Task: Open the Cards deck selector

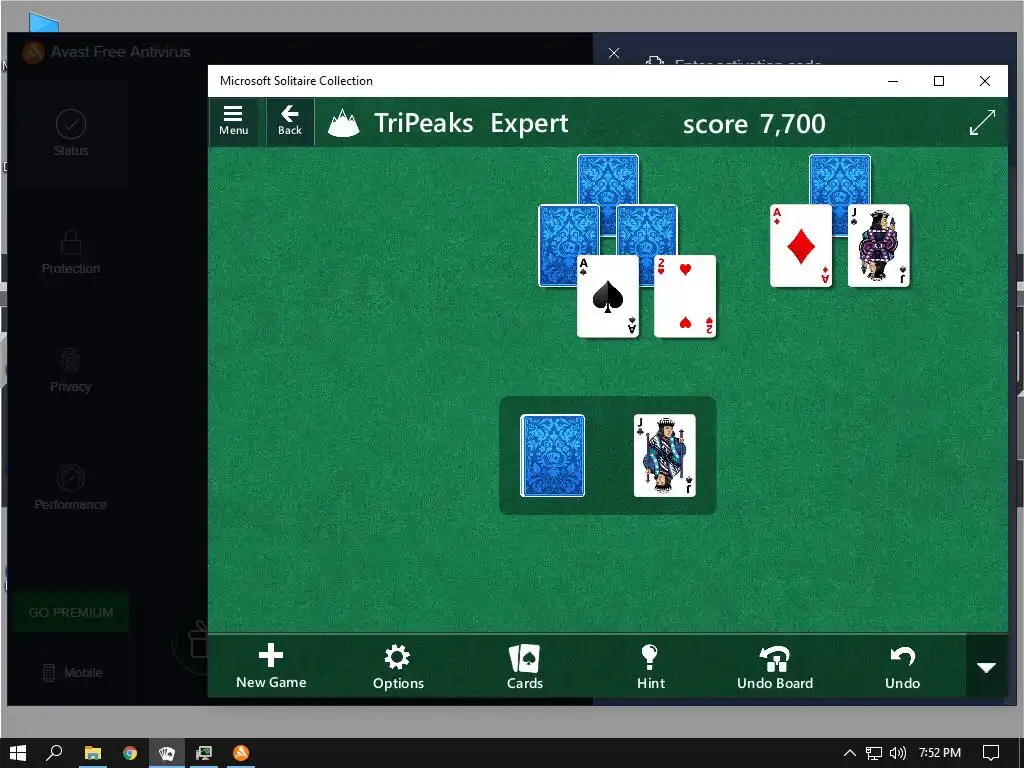Action: (524, 667)
